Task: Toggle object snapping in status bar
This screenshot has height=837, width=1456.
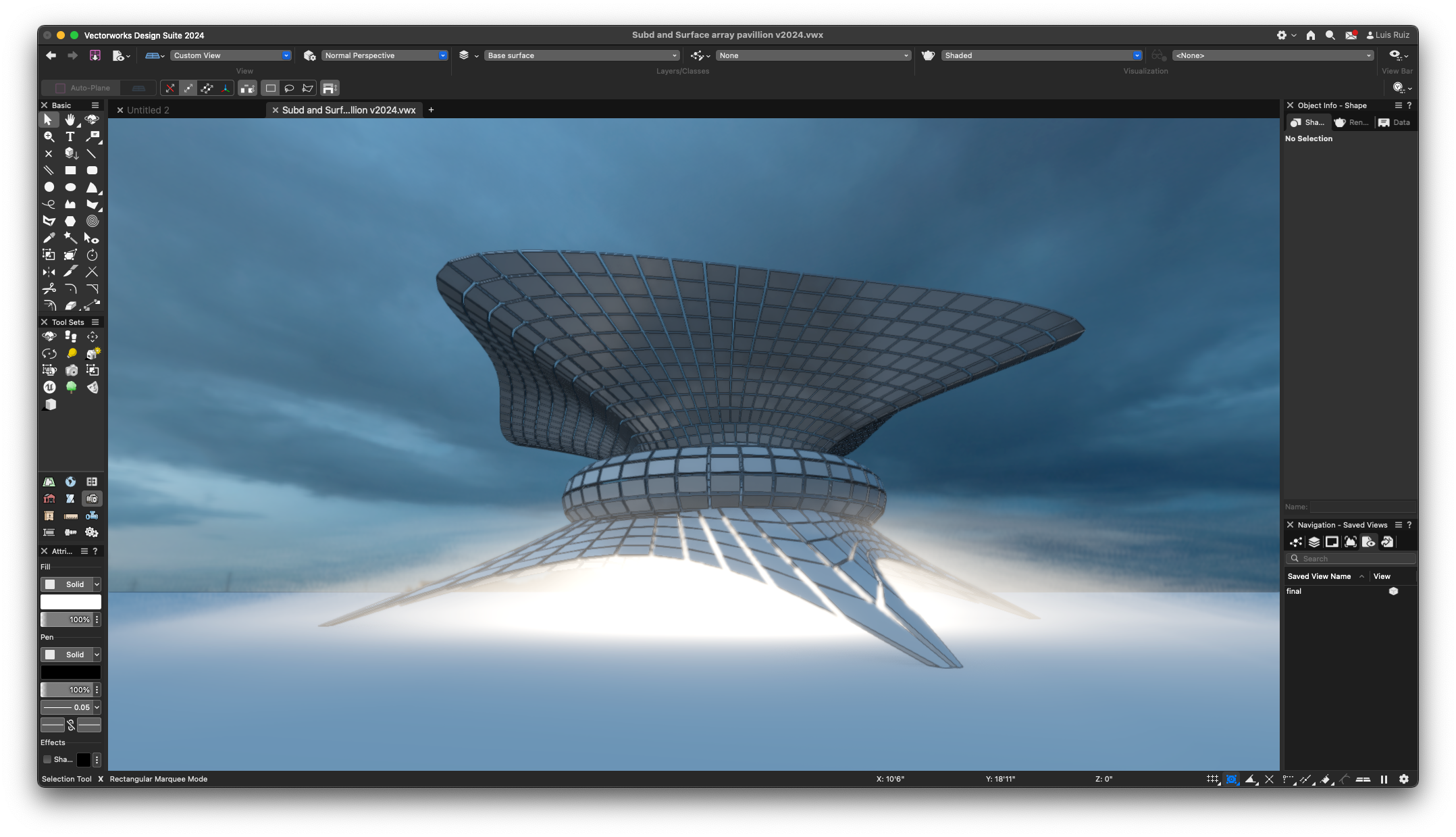Action: (x=1232, y=779)
